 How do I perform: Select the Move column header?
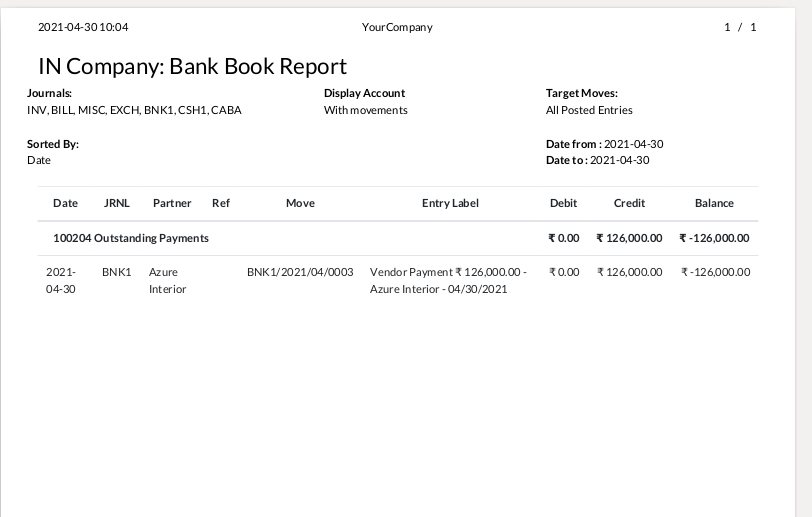click(300, 203)
